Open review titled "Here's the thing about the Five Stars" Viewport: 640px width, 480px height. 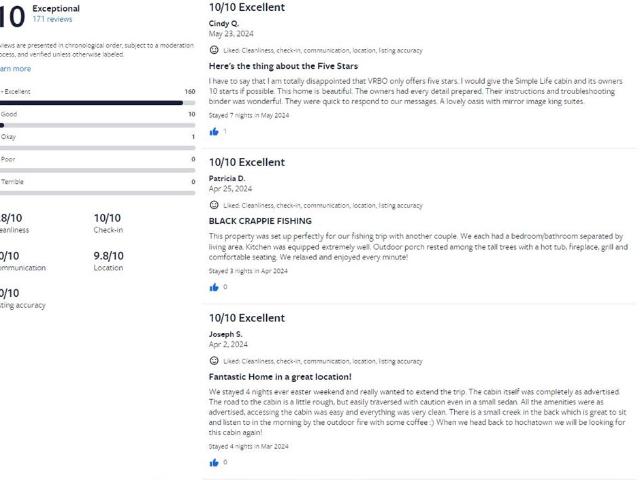click(283, 66)
